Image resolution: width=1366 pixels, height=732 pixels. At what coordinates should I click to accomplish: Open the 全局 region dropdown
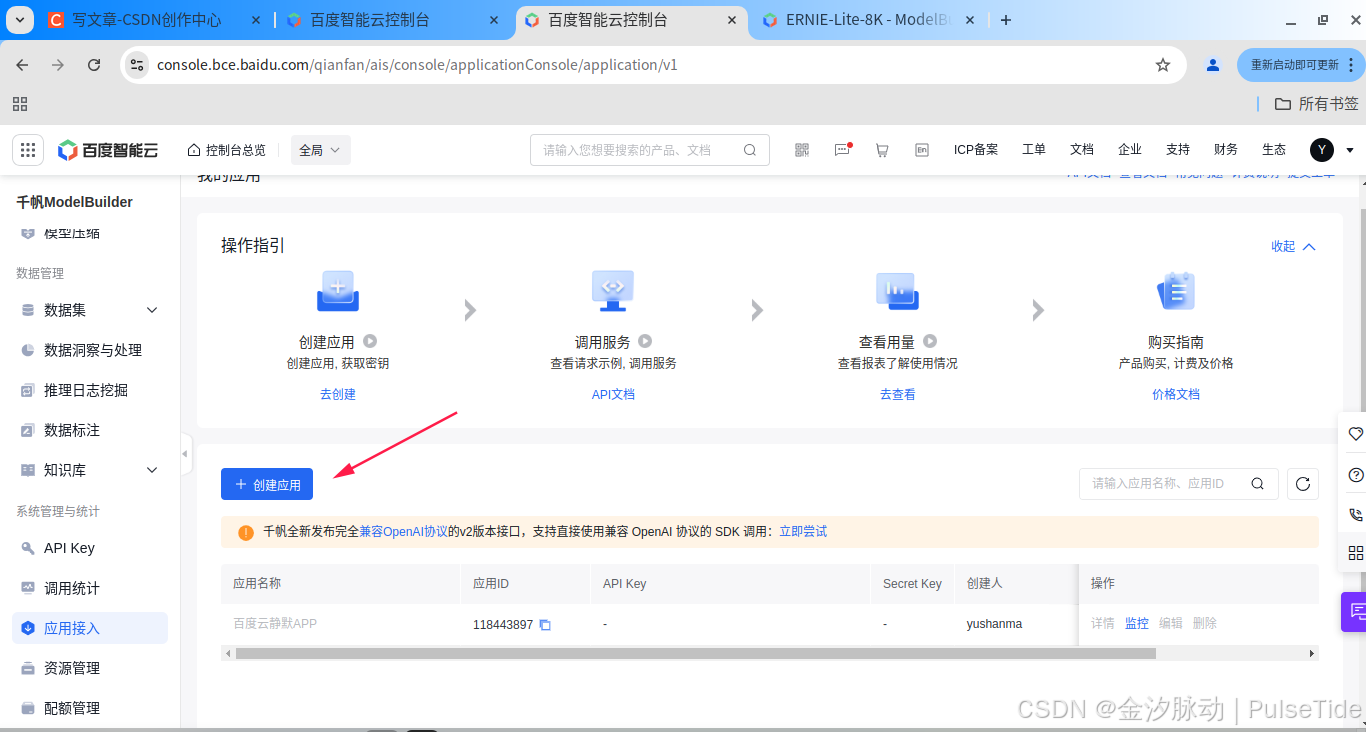point(320,150)
